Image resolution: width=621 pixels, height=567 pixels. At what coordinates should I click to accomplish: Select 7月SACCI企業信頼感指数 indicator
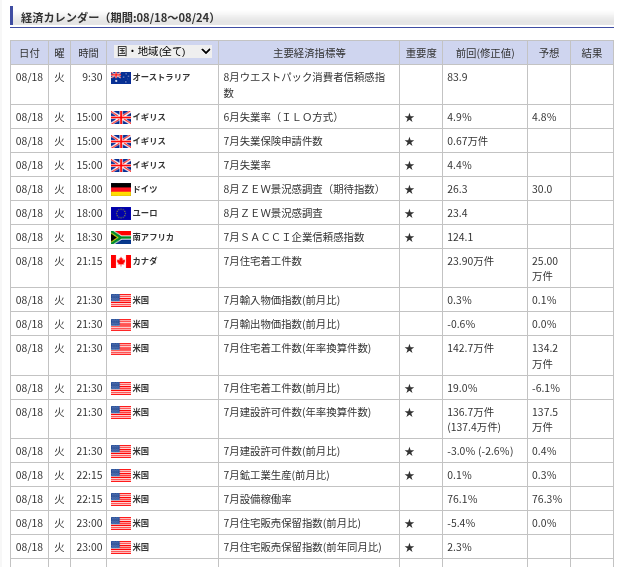tap(294, 237)
